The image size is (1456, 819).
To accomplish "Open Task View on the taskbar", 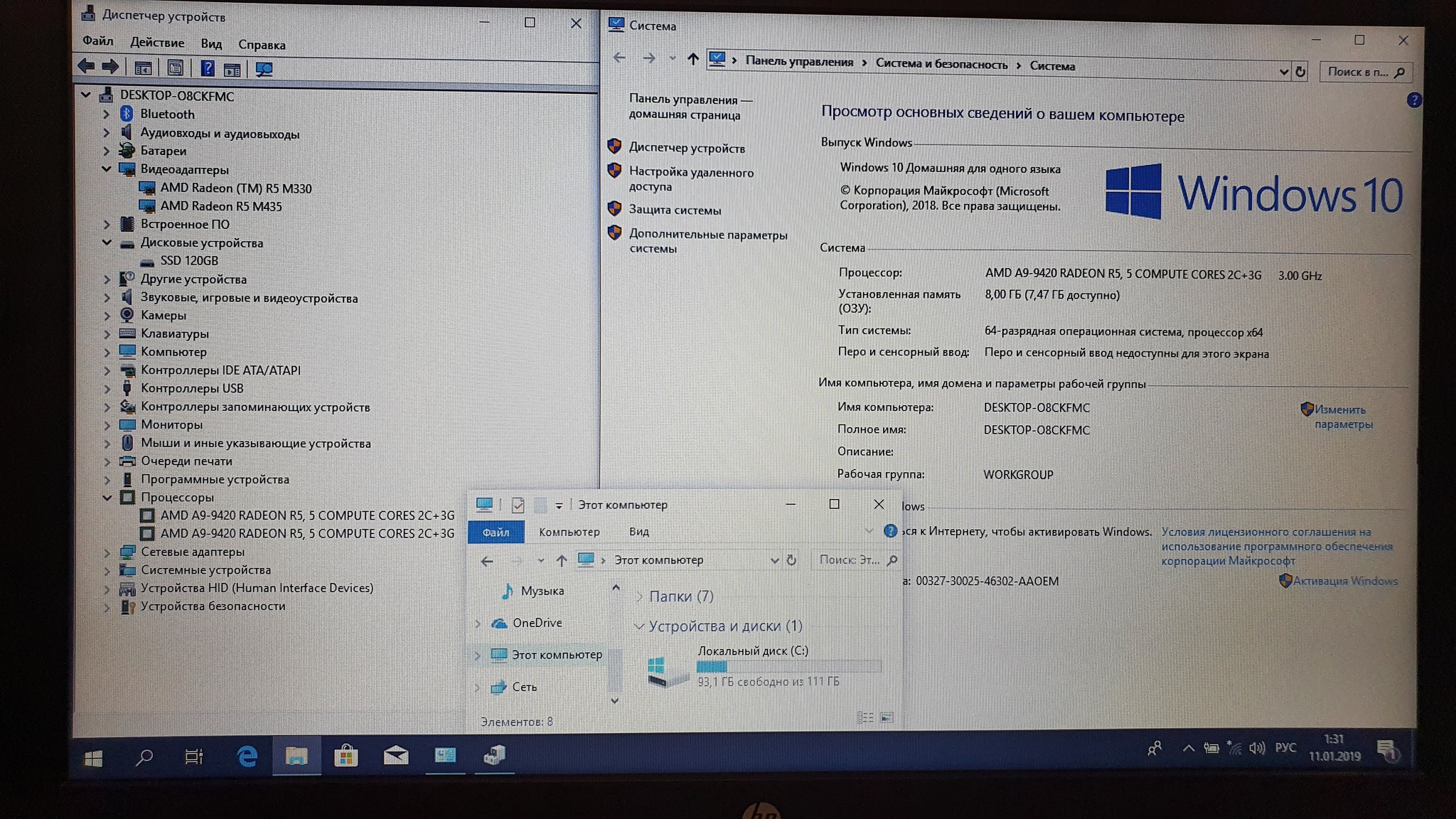I will point(193,757).
